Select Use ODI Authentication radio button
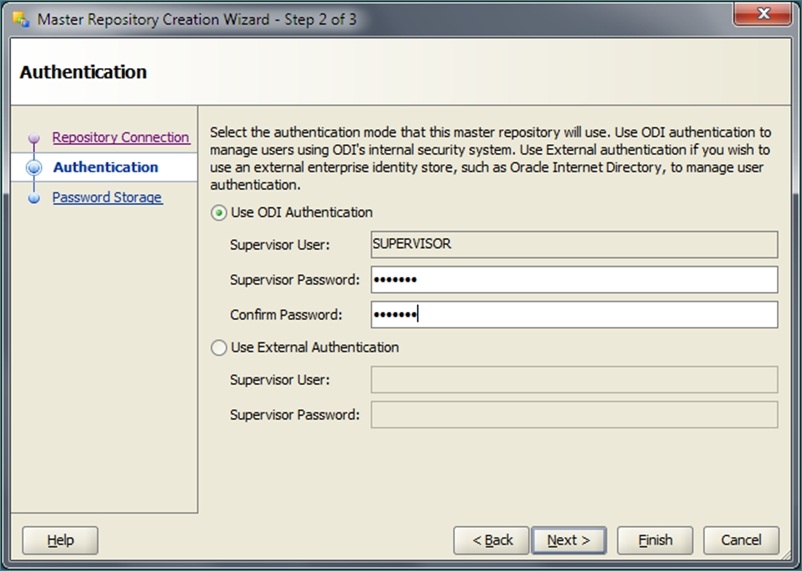Image resolution: width=802 pixels, height=571 pixels. [219, 213]
